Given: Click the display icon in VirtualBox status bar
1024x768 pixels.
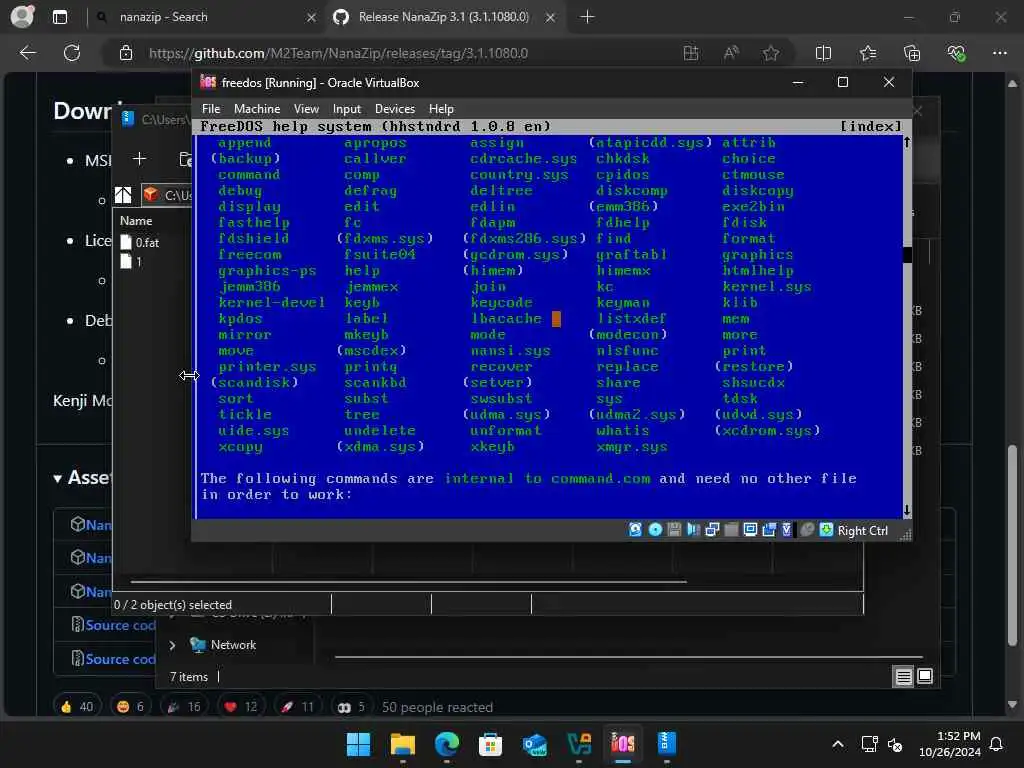Looking at the screenshot, I should click(750, 530).
